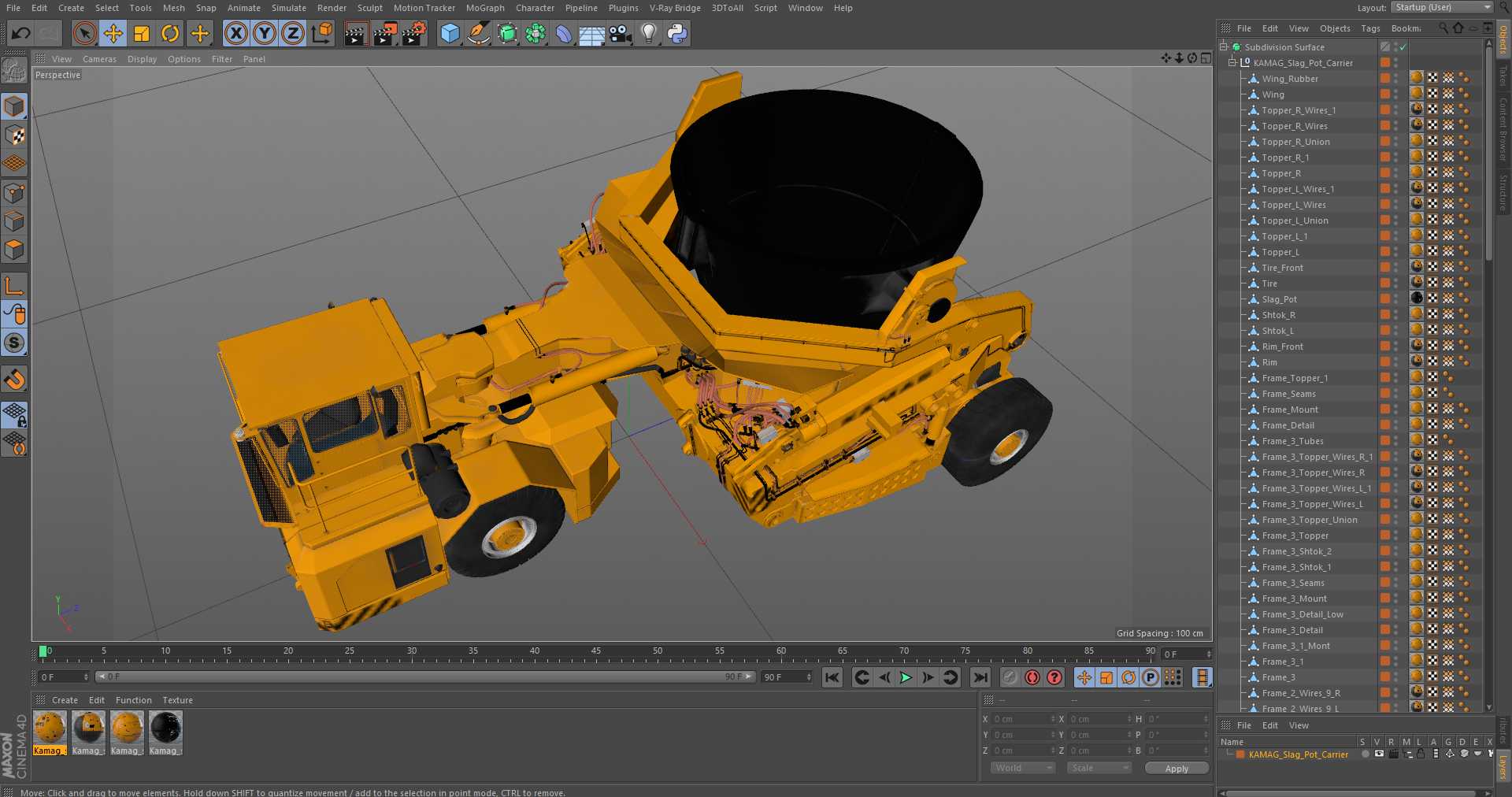This screenshot has width=1512, height=797.
Task: Toggle X-axis lock button
Action: click(235, 33)
